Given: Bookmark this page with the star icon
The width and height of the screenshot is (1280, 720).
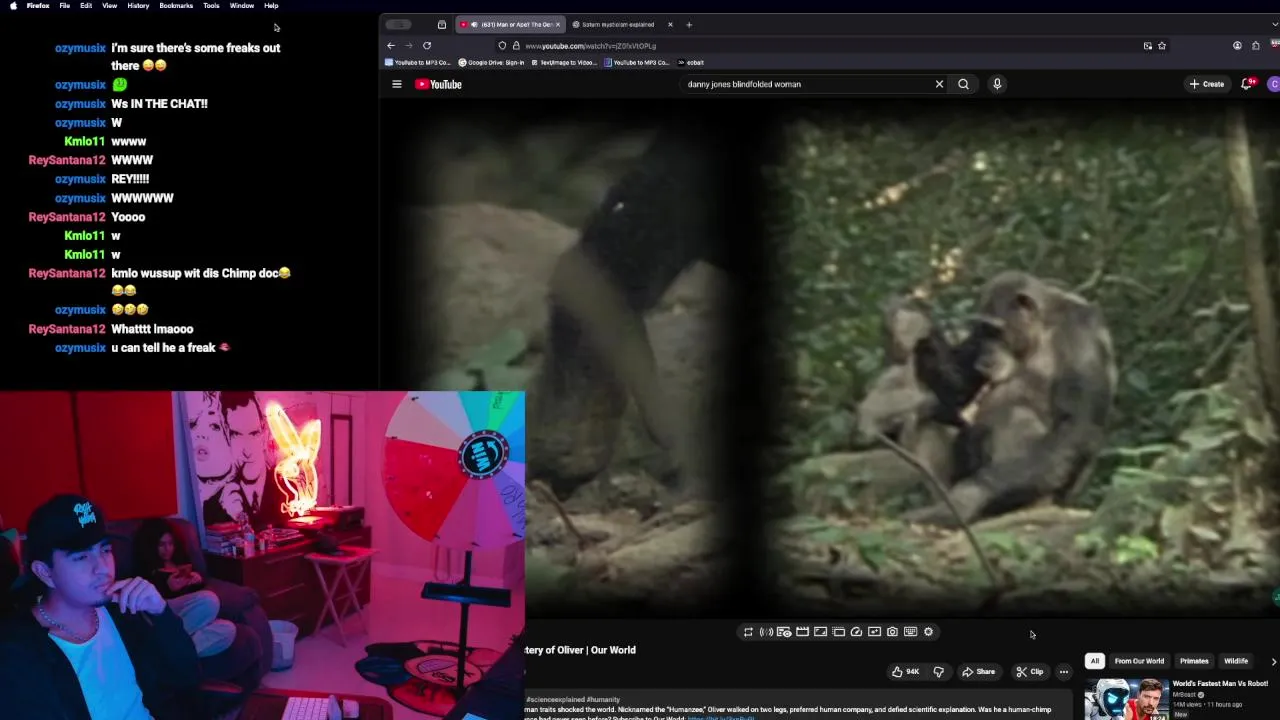Looking at the screenshot, I should [x=1161, y=45].
